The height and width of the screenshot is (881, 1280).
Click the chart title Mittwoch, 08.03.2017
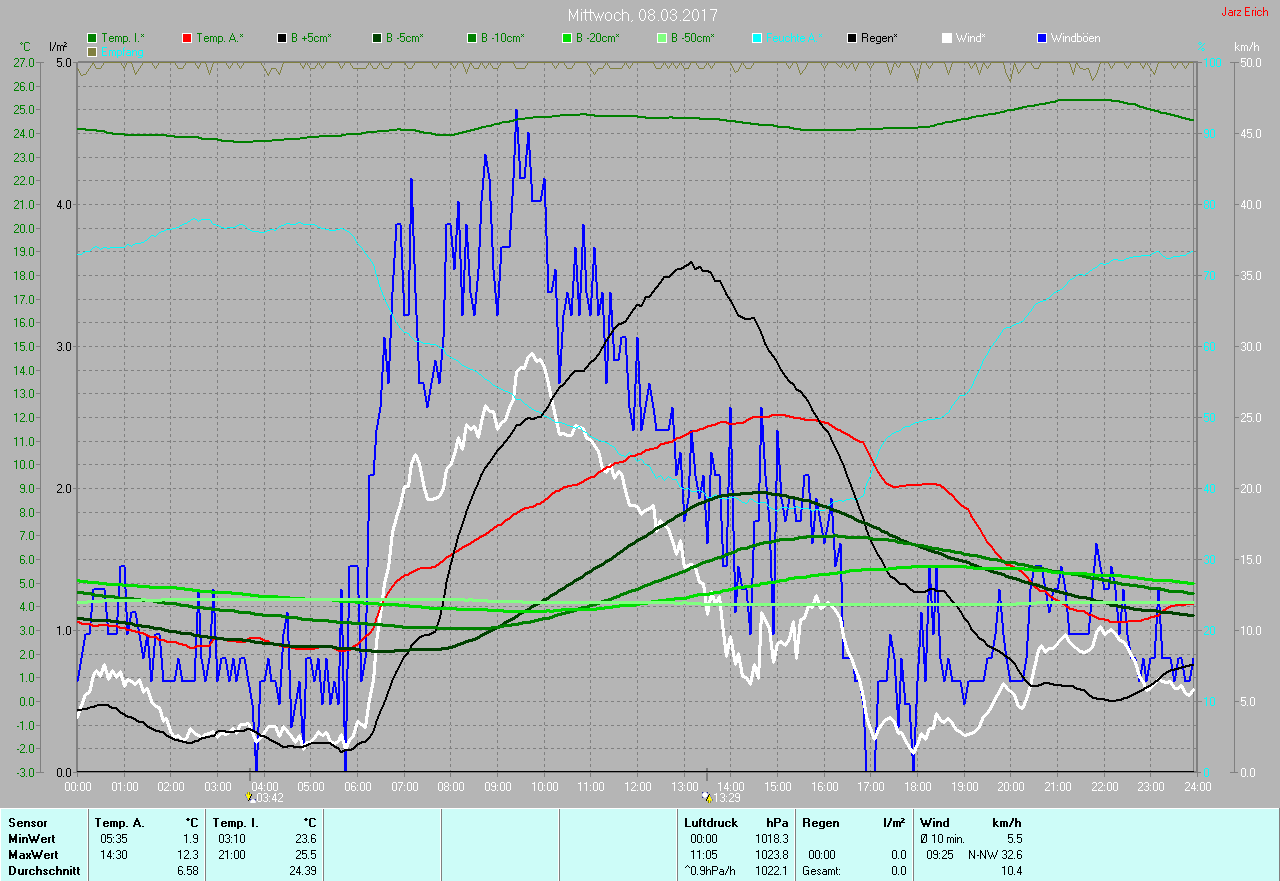(x=642, y=15)
